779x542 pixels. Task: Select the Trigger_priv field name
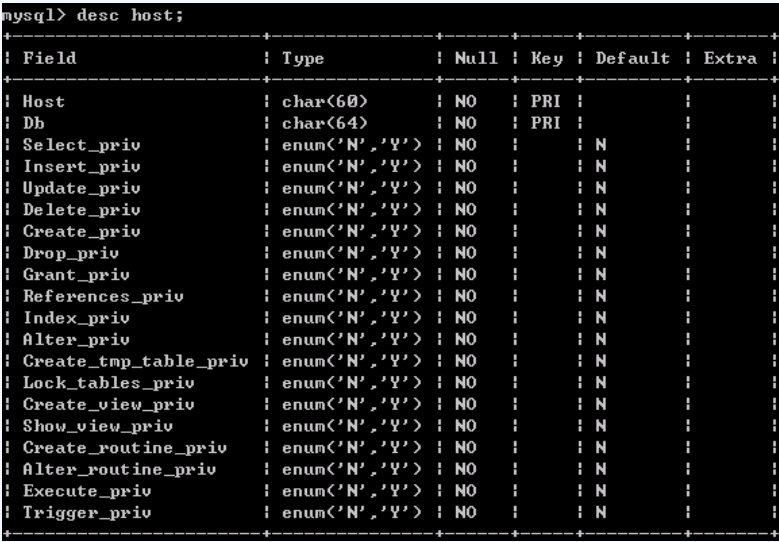point(87,513)
